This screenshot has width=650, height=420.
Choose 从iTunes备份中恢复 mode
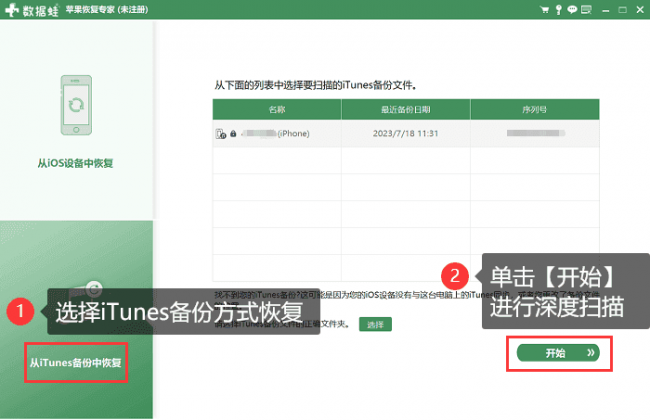click(x=75, y=362)
